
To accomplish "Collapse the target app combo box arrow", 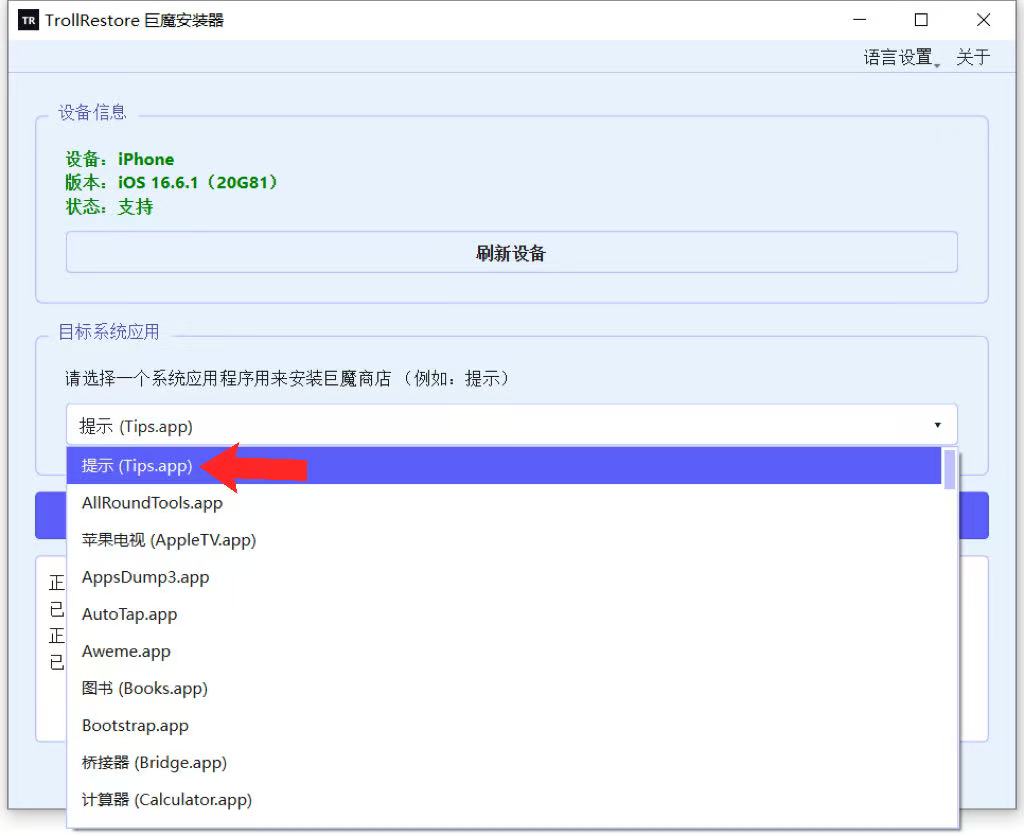I will coord(937,425).
